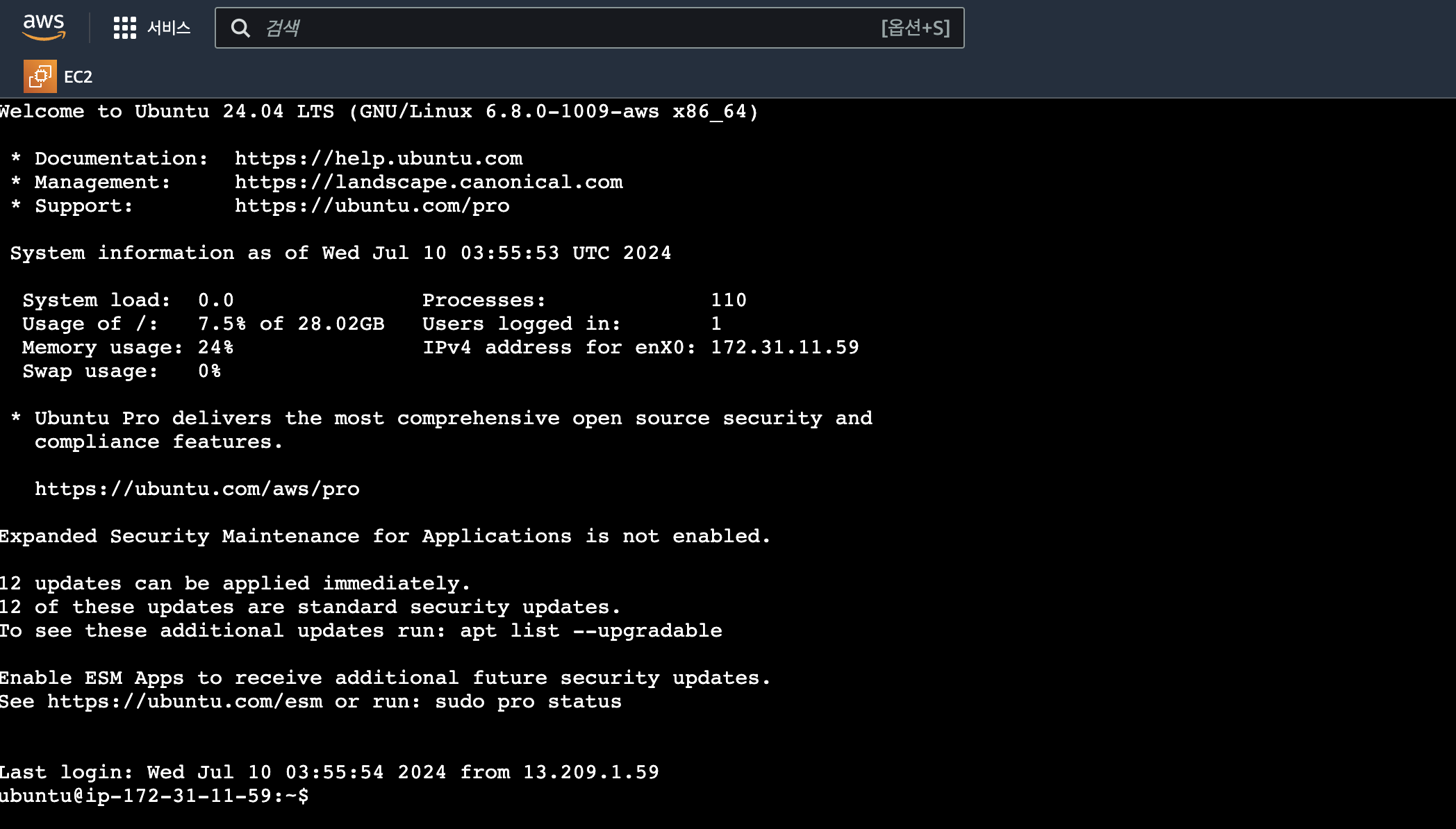Click the Welcome to Ubuntu 24.04 line
The image size is (1456, 829).
click(x=379, y=111)
